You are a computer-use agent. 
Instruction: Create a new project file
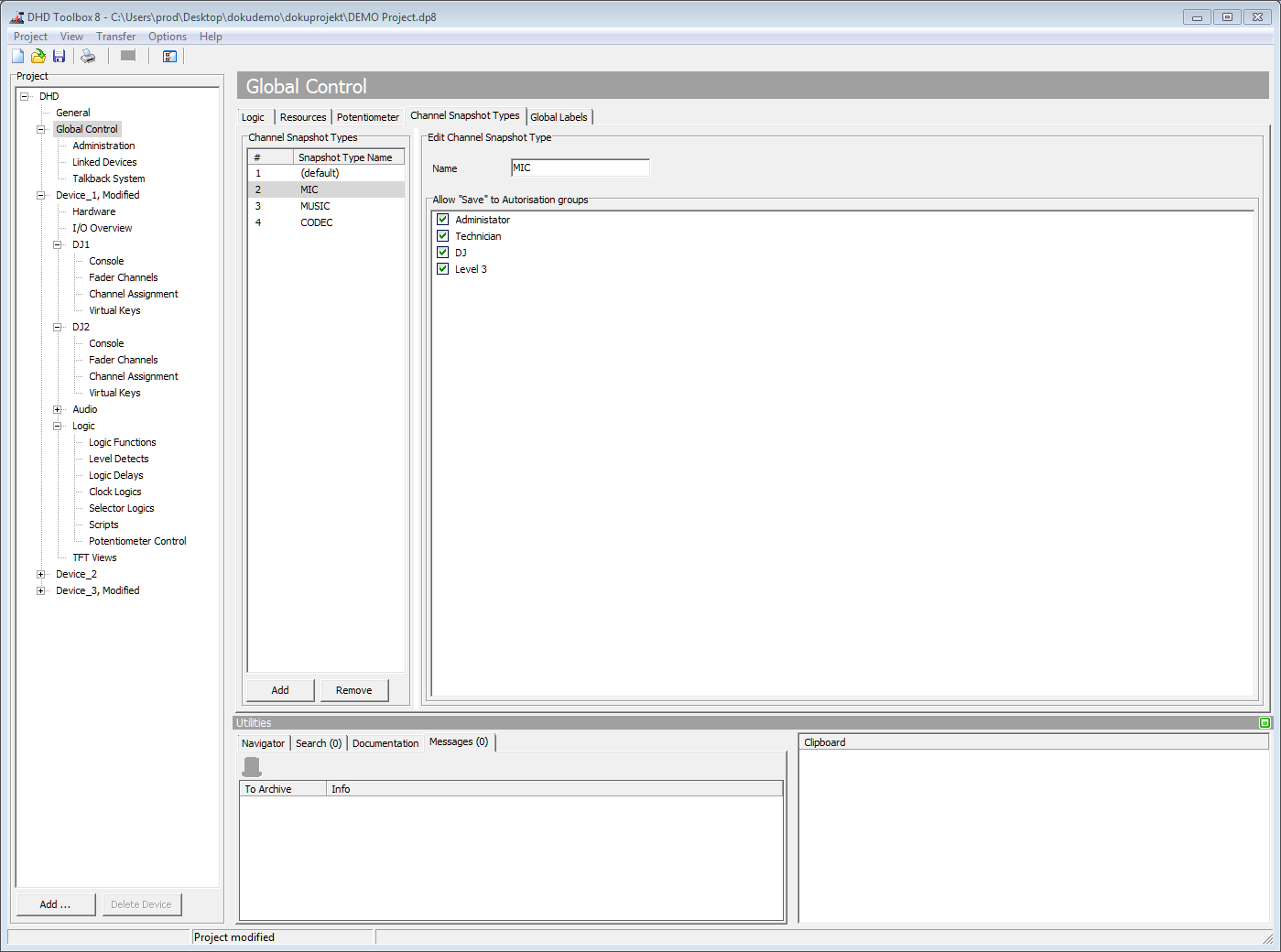pos(16,56)
